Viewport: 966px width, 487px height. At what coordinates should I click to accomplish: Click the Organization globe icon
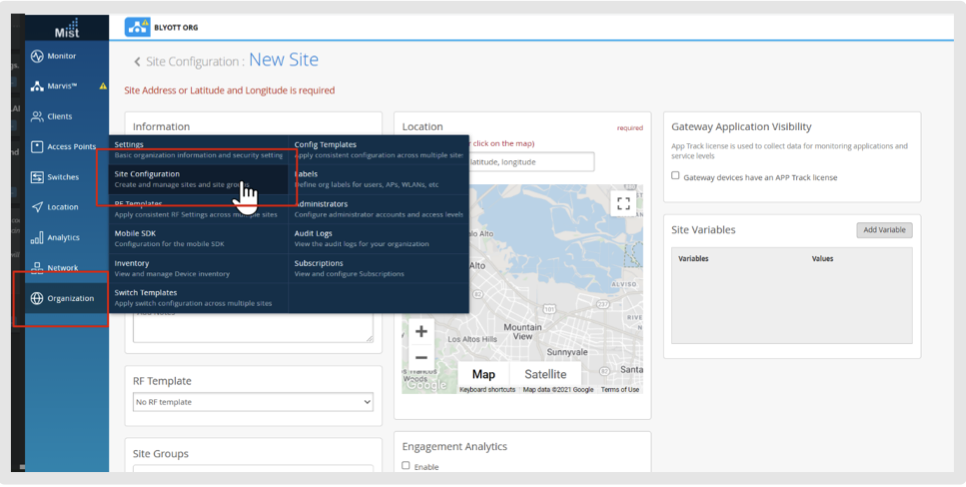[x=37, y=298]
